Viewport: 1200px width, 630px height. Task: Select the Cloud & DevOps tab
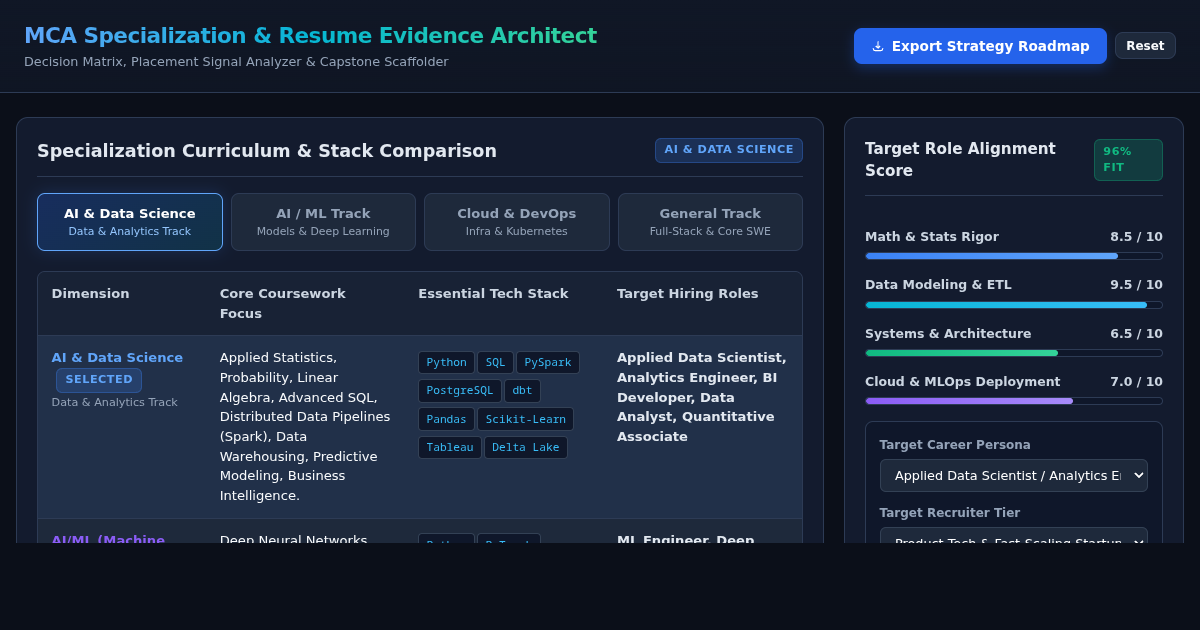pyautogui.click(x=517, y=222)
